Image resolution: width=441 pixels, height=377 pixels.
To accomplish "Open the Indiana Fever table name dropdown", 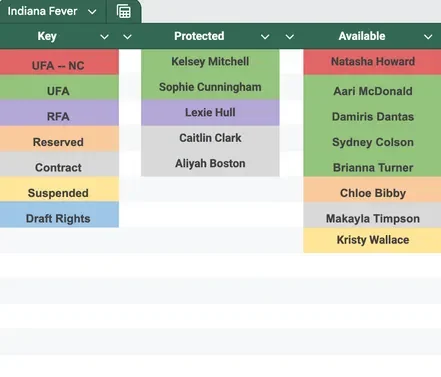I will coord(92,12).
